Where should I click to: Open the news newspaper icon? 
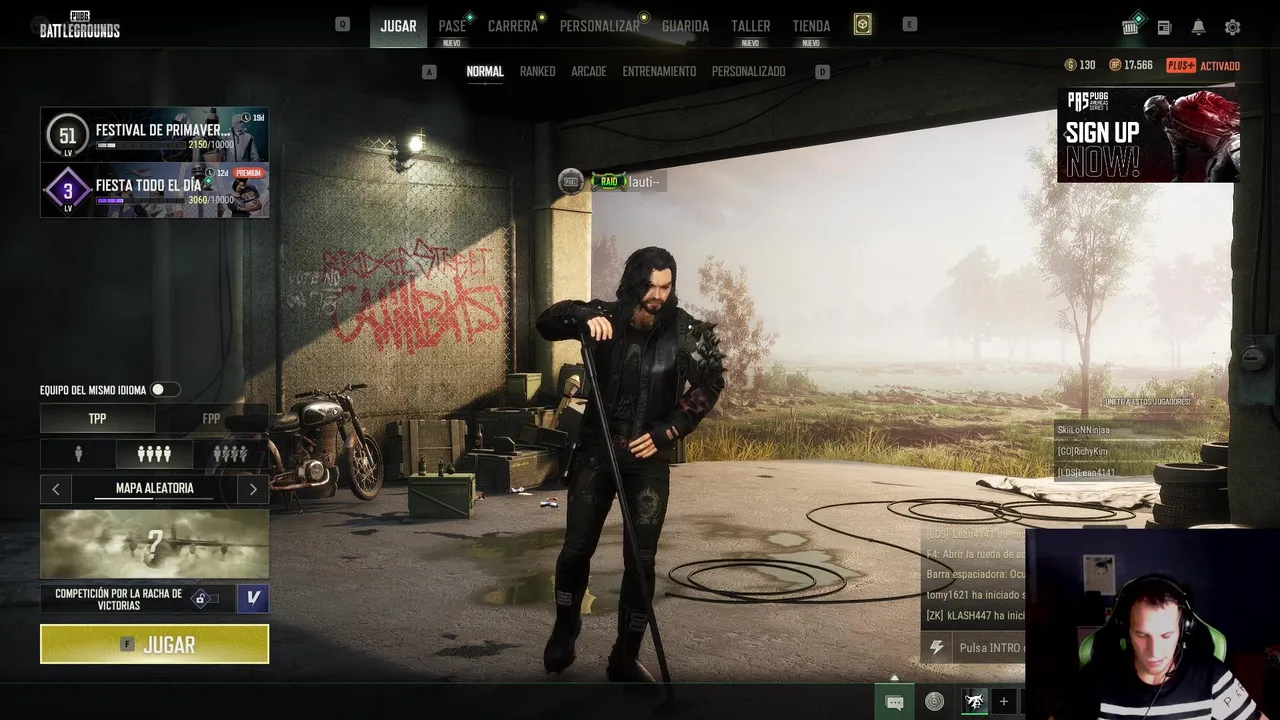click(x=1164, y=27)
